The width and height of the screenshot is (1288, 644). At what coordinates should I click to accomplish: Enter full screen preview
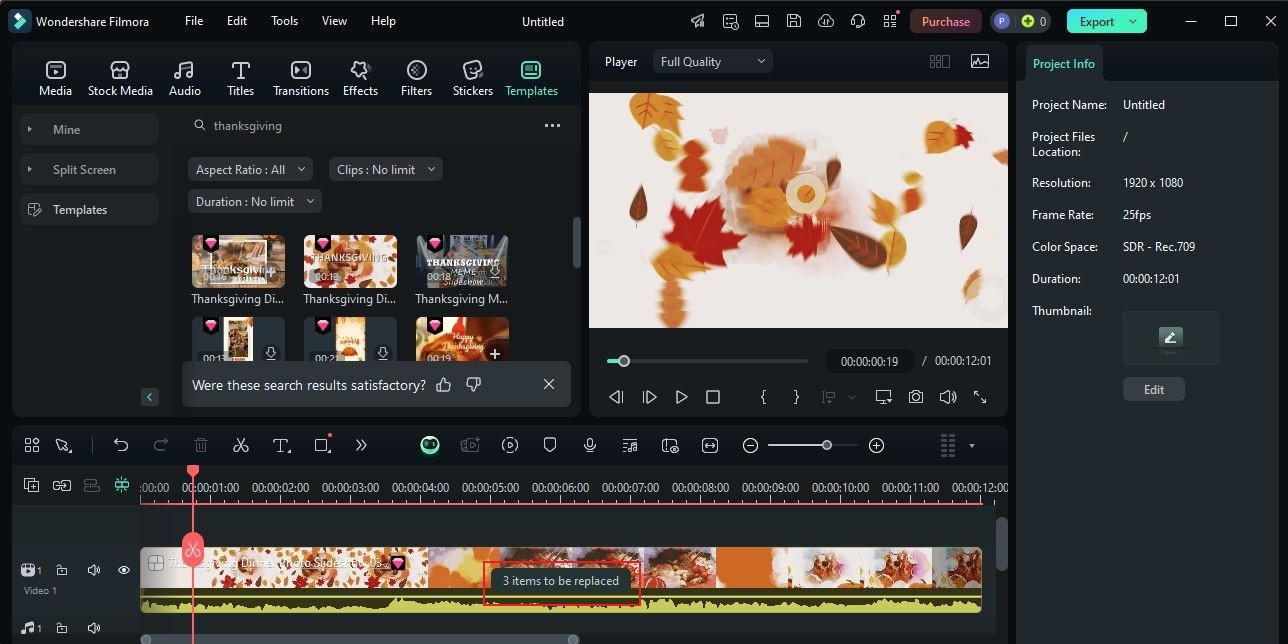point(980,397)
